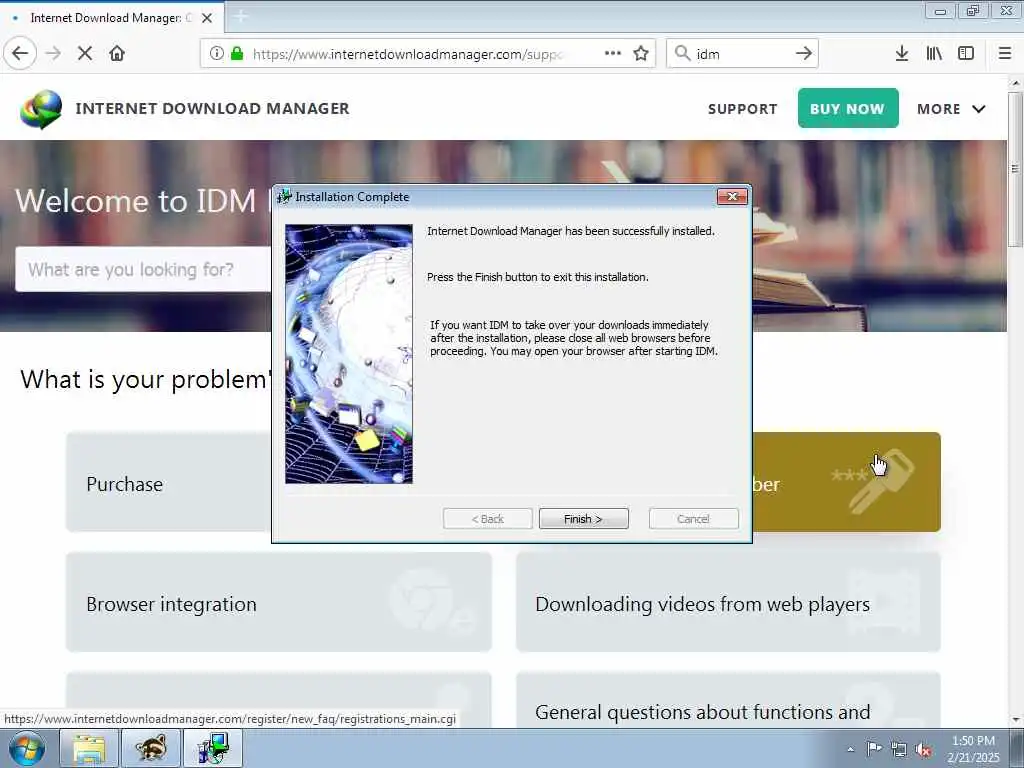Viewport: 1024px width, 768px height.
Task: Open Downloading videos from web players card
Action: (728, 602)
